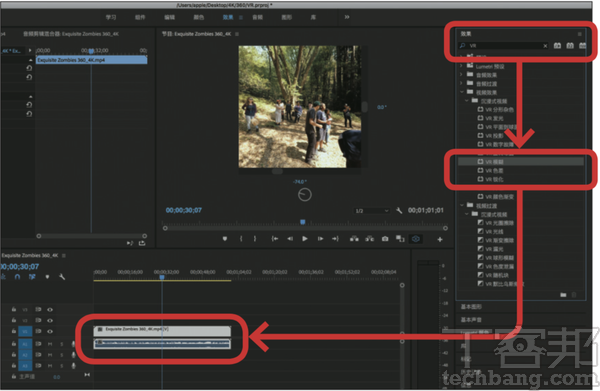Click the Mark Out bracket icon

pos(255,239)
